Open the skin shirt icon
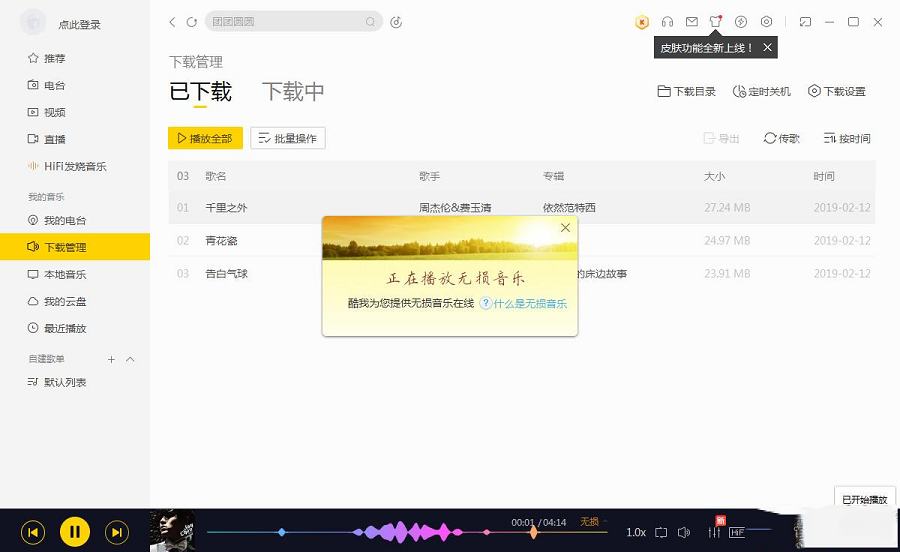Image resolution: width=900 pixels, height=552 pixels. (x=715, y=22)
